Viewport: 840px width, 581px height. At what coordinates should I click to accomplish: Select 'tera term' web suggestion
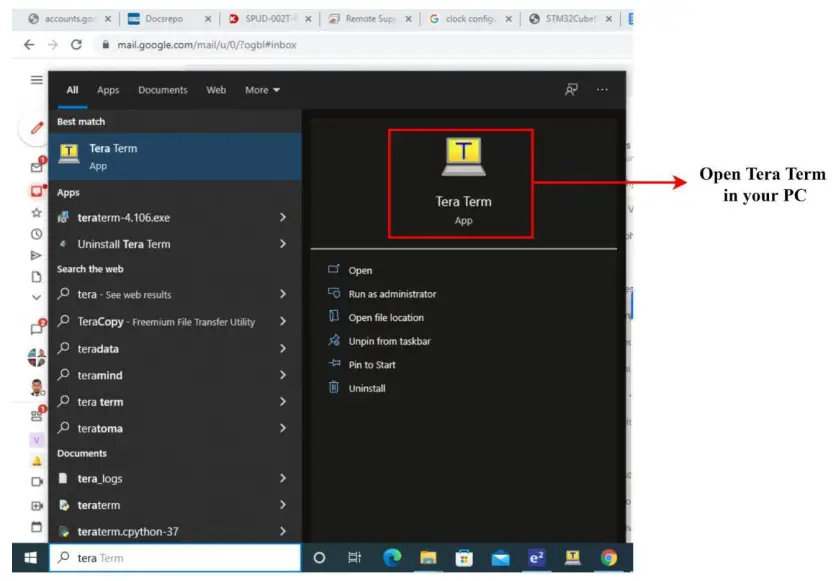(x=100, y=402)
